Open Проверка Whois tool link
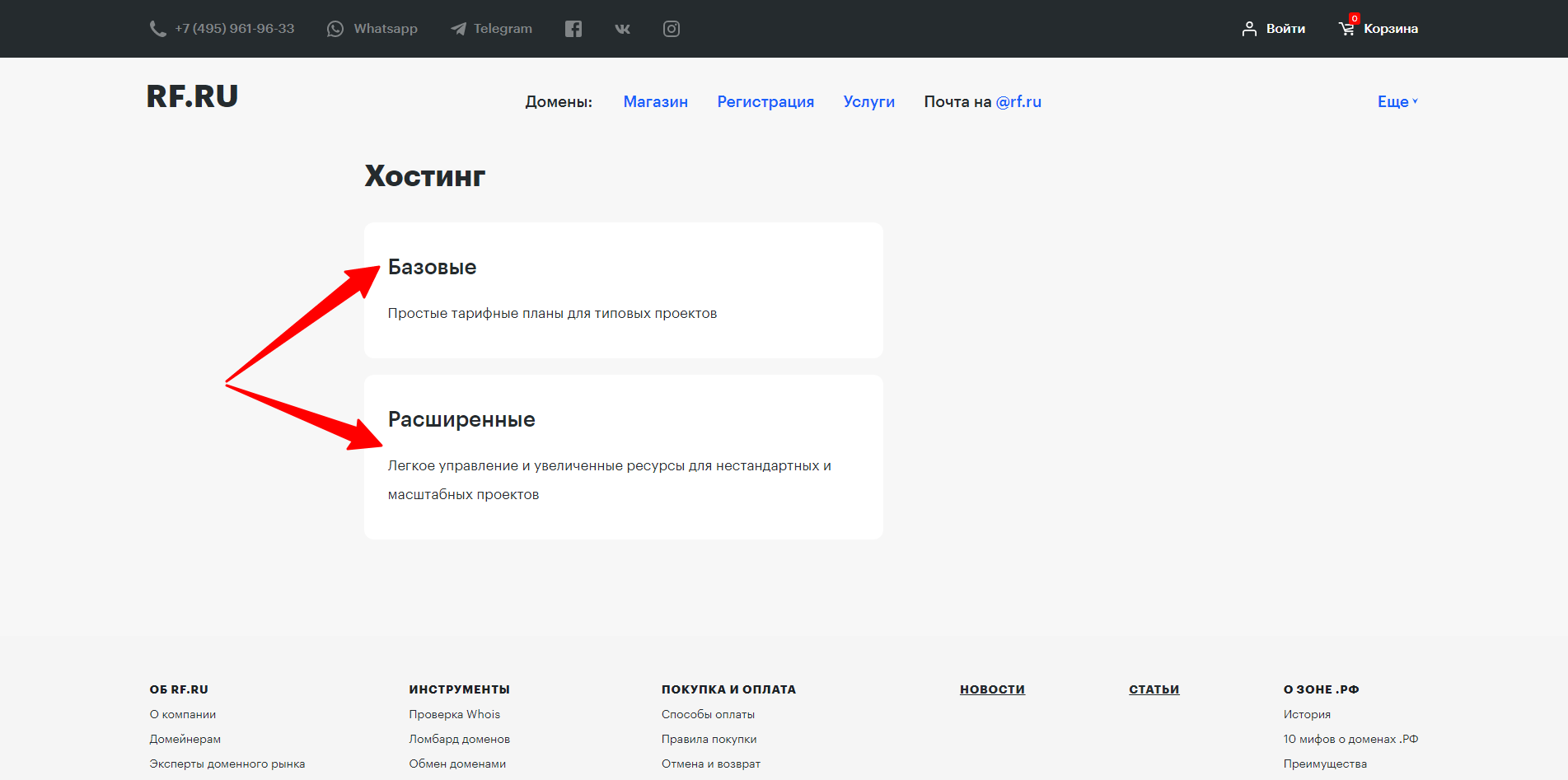Image resolution: width=1568 pixels, height=780 pixels. pyautogui.click(x=454, y=714)
